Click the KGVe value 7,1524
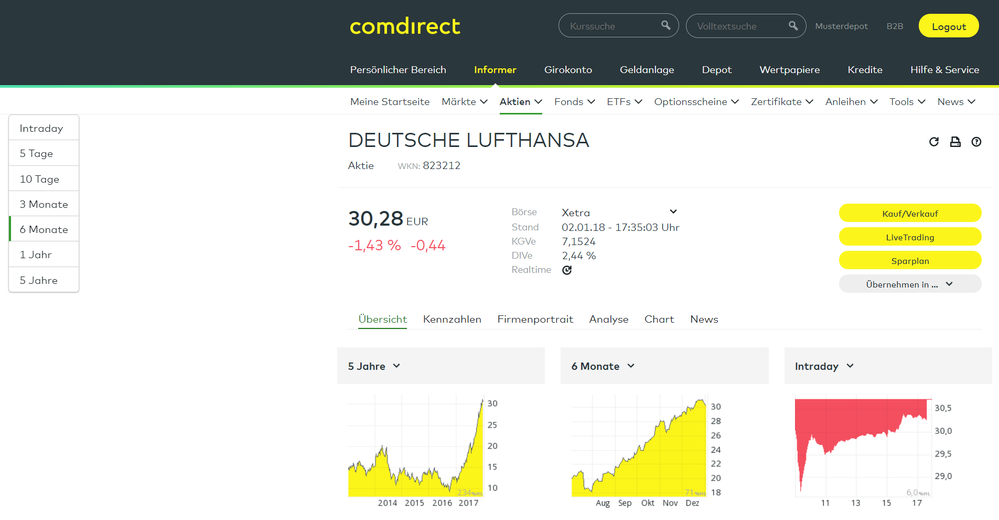The image size is (999, 520). coord(579,242)
